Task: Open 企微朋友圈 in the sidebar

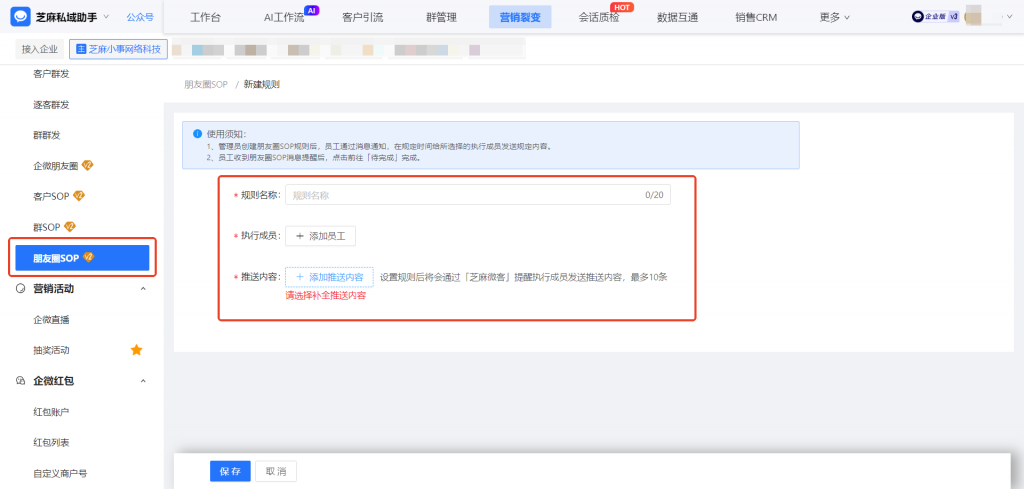Action: [x=56, y=166]
